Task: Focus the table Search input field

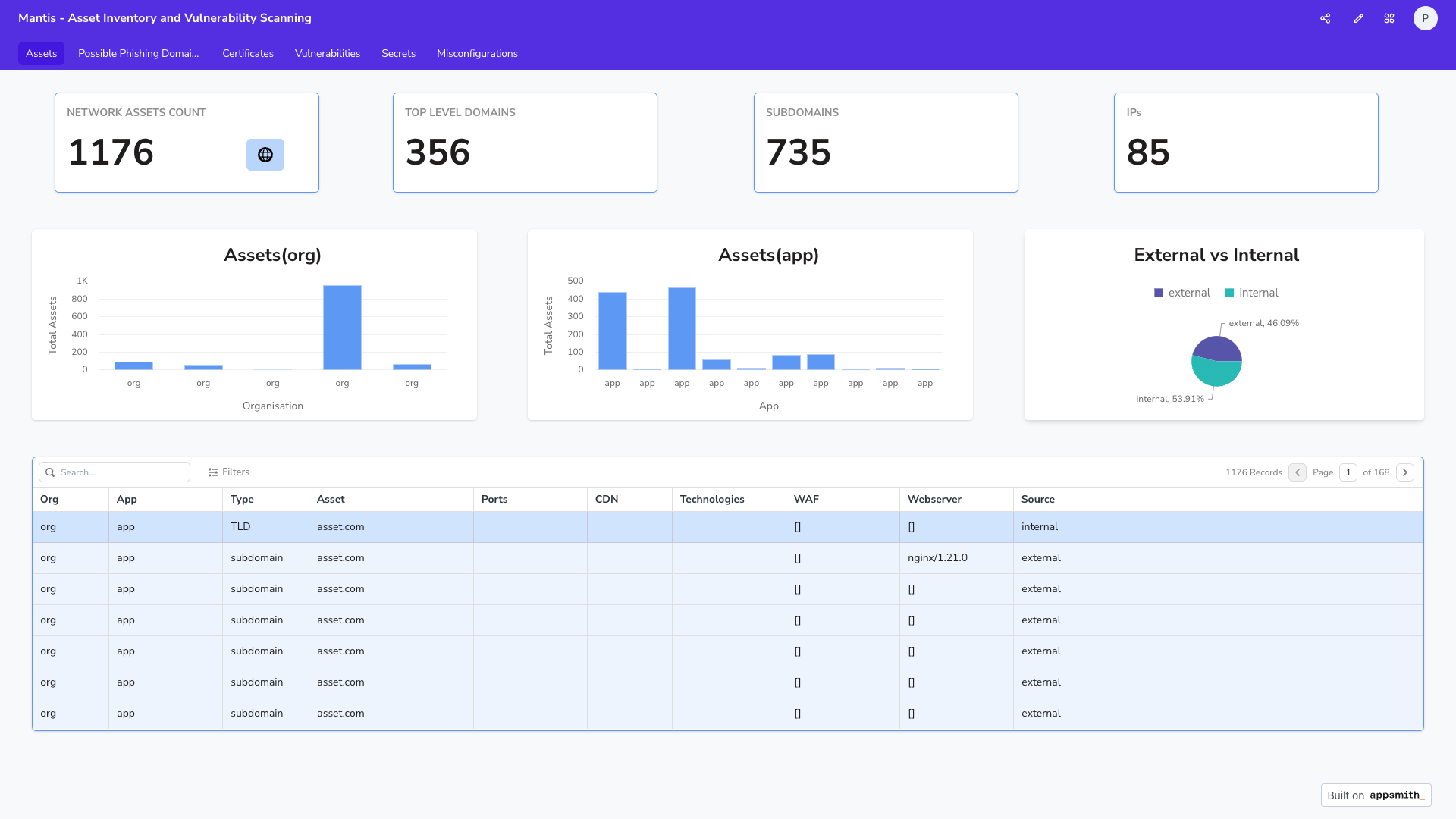Action: [121, 472]
